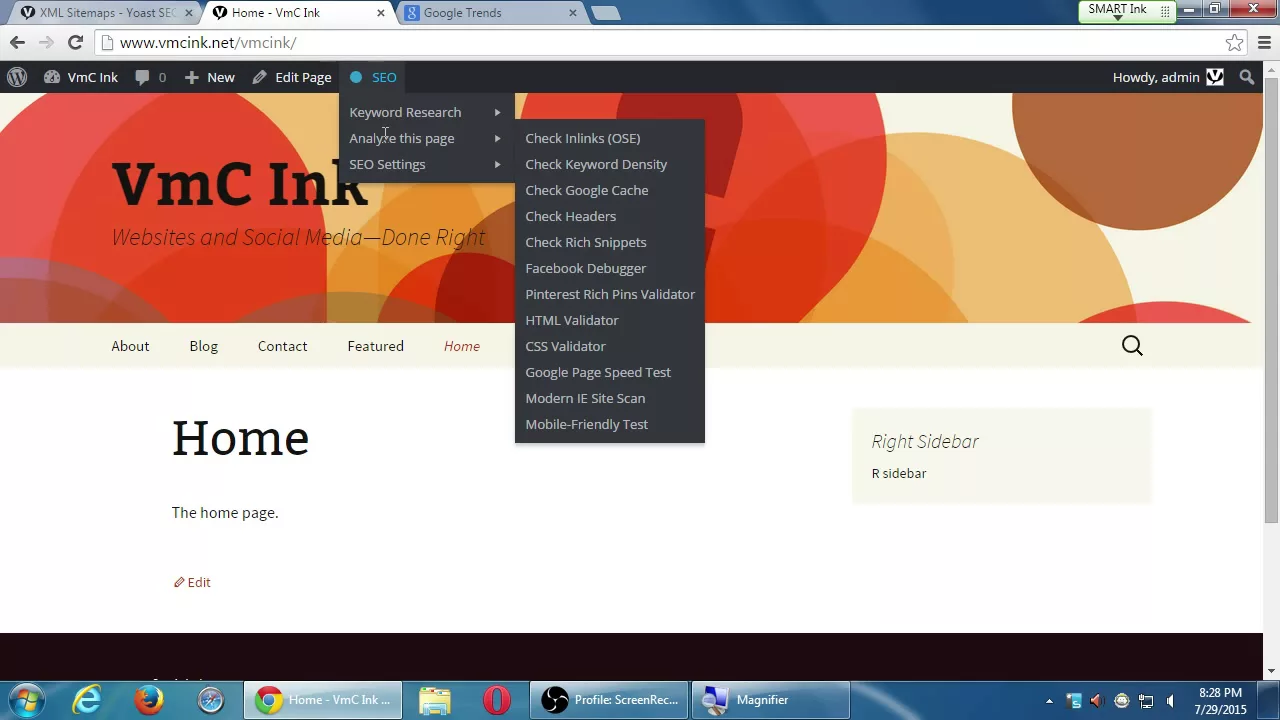
Task: Launch Firefox from the taskbar
Action: (x=150, y=700)
